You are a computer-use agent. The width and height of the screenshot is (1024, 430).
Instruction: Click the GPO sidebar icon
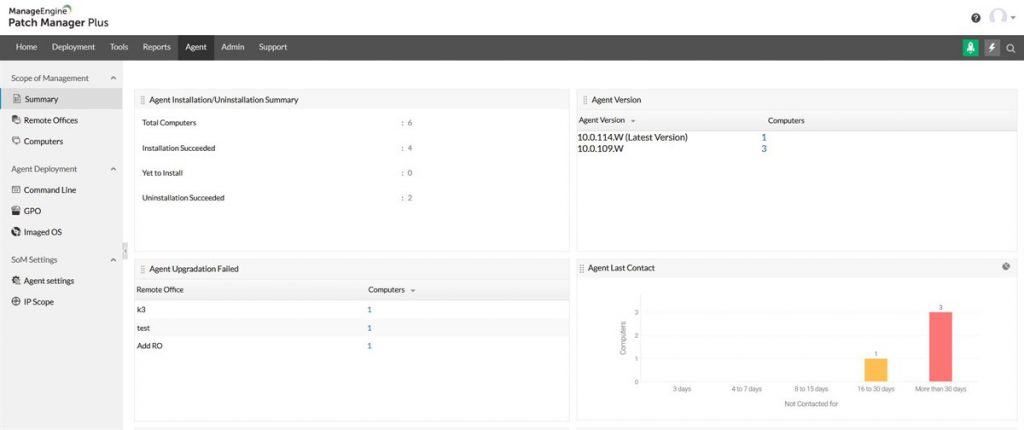16,211
